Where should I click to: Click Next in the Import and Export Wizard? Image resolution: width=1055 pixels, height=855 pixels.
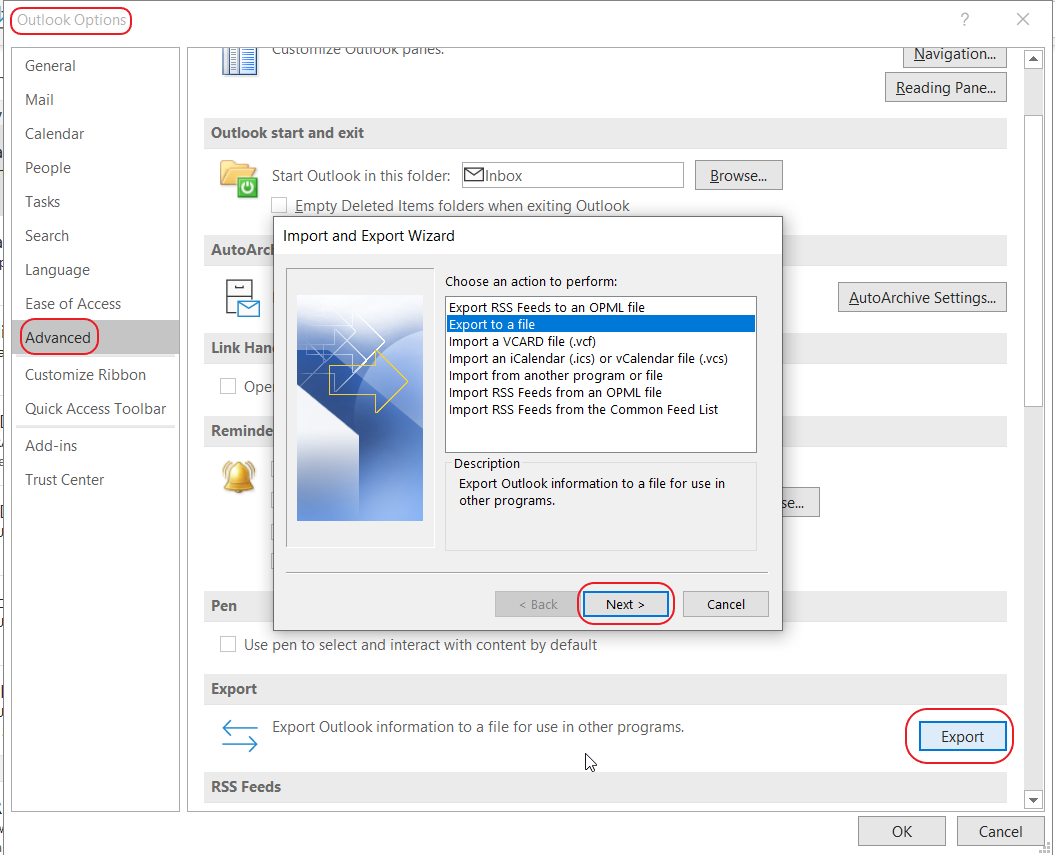point(625,604)
